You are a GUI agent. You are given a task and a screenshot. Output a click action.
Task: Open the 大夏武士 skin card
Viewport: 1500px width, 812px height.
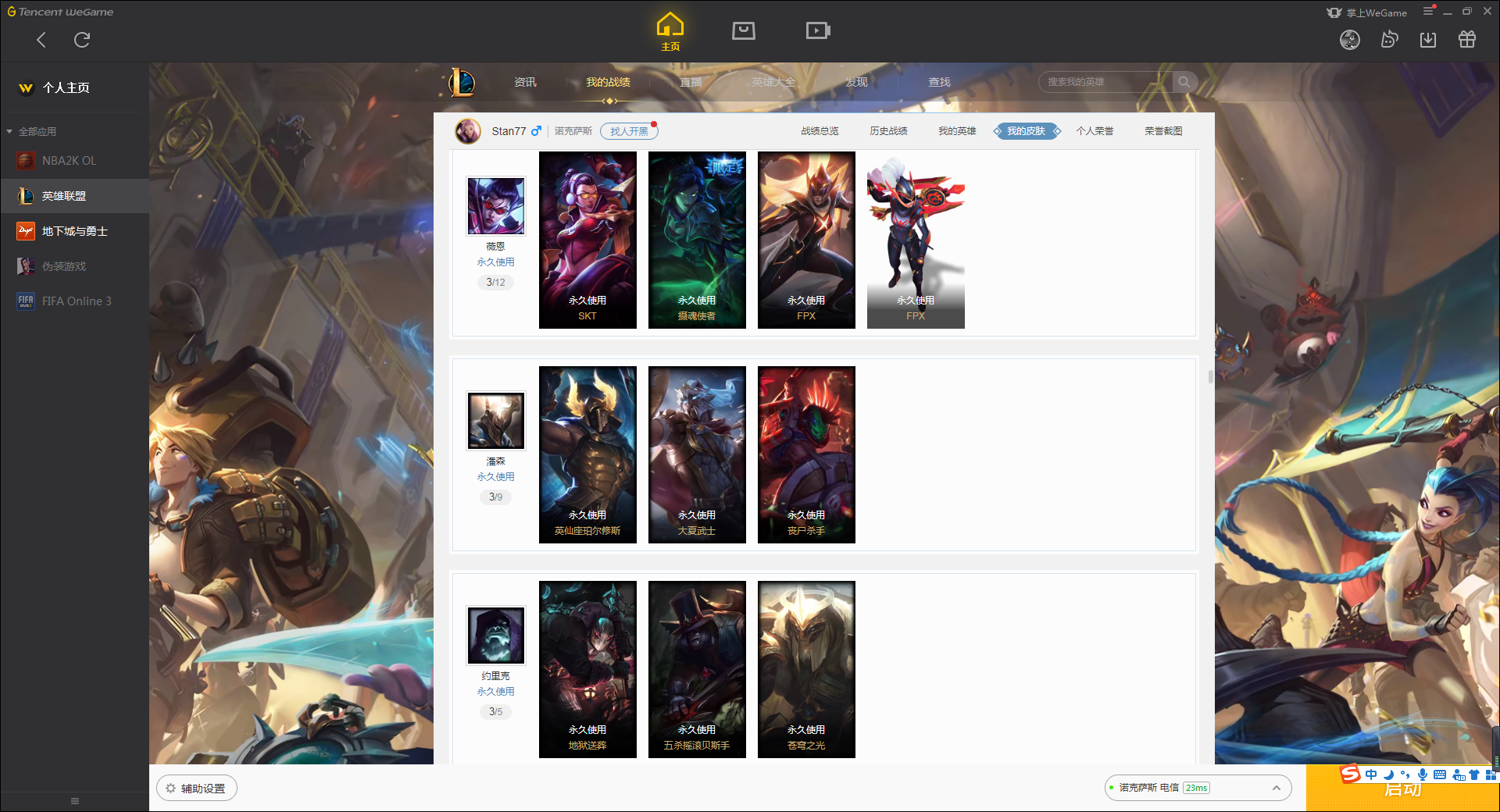[697, 454]
